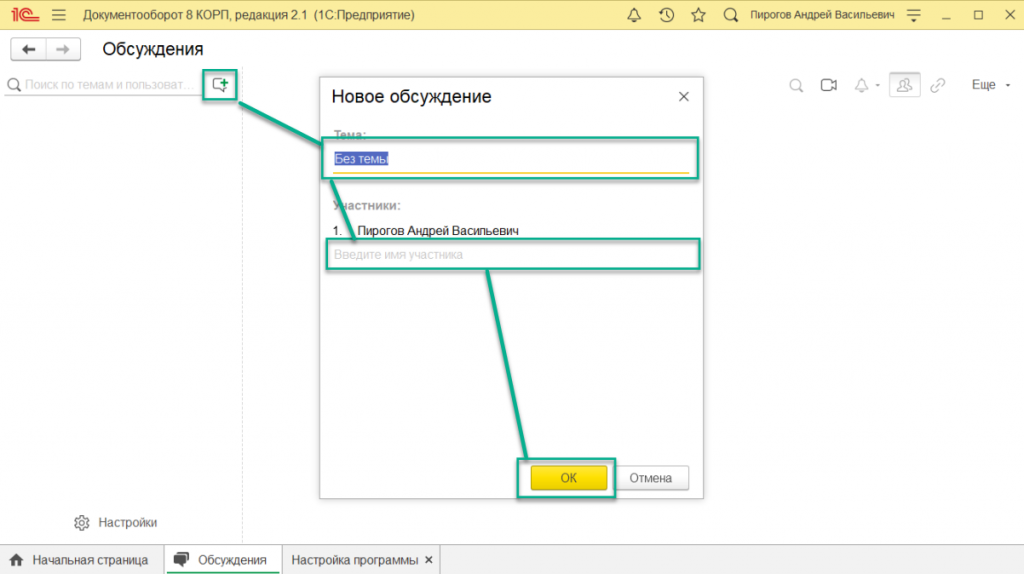Screen dimensions: 1024x574
Task: Expand the discussion notification bell dropdown
Action: tap(866, 85)
